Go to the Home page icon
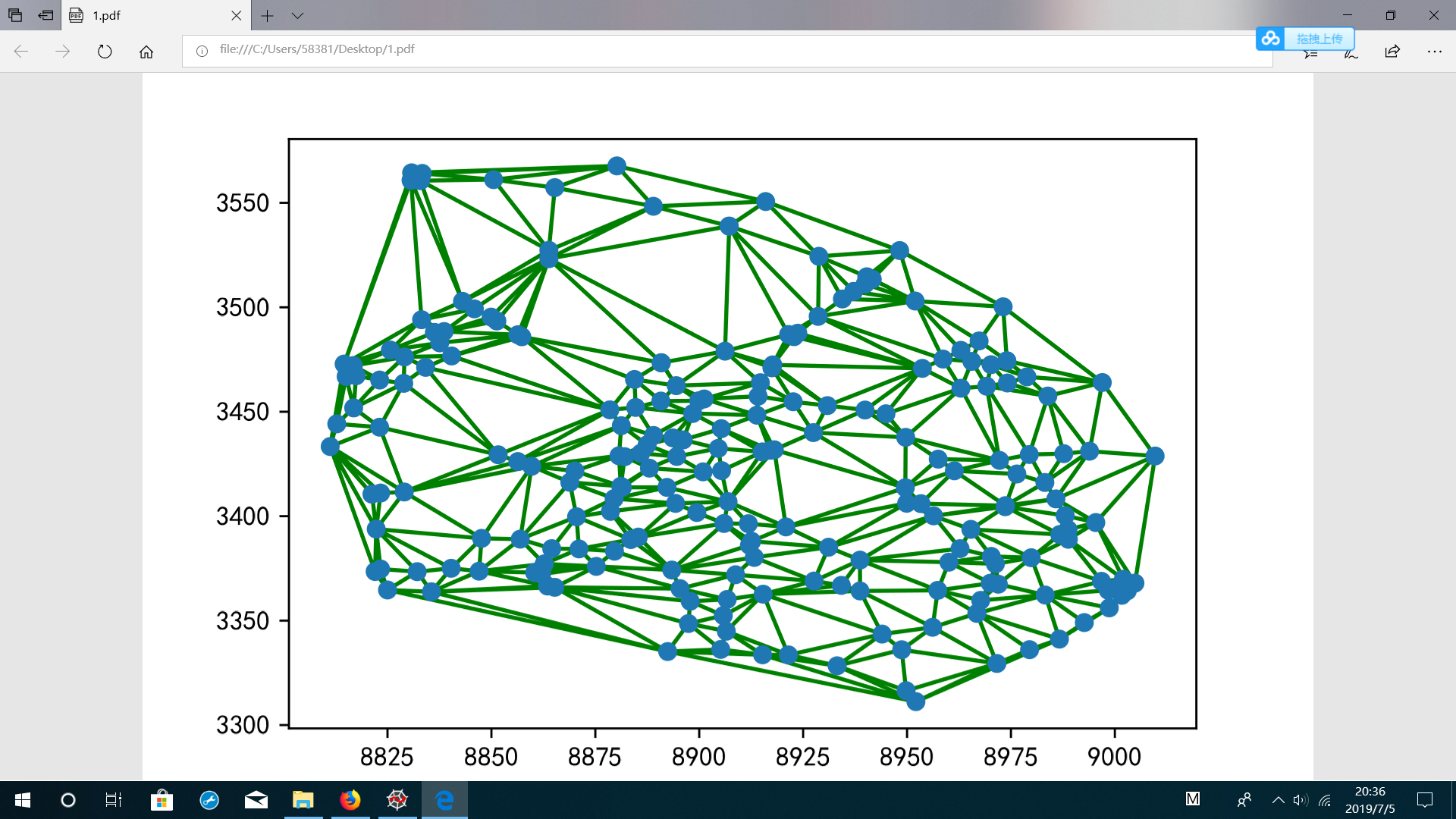1456x819 pixels. [146, 52]
